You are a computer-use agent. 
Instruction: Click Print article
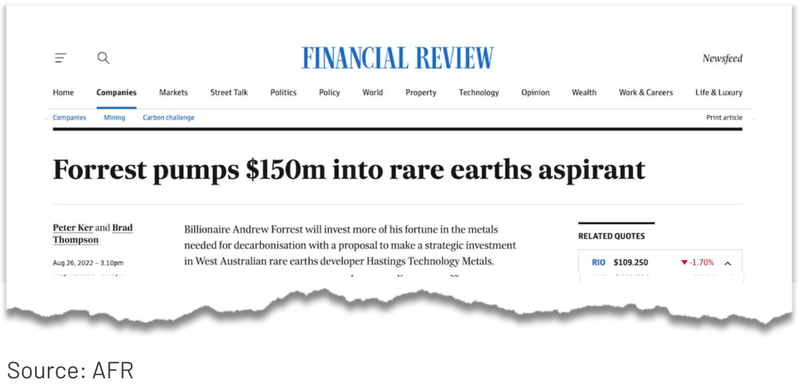tap(724, 117)
